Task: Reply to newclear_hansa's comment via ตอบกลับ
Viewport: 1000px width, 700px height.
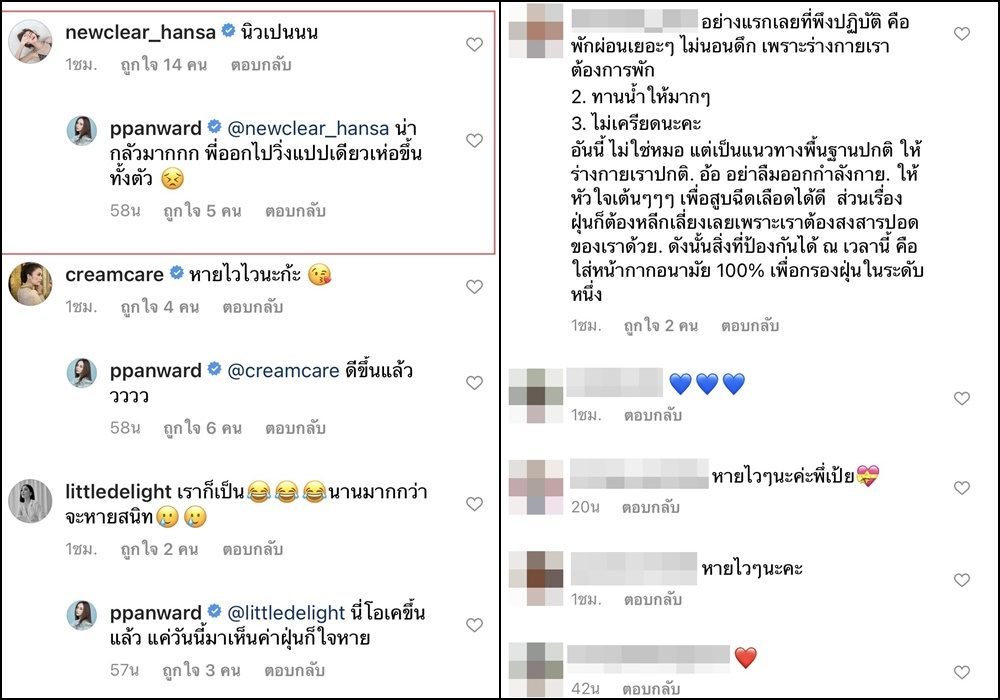Action: (x=261, y=64)
